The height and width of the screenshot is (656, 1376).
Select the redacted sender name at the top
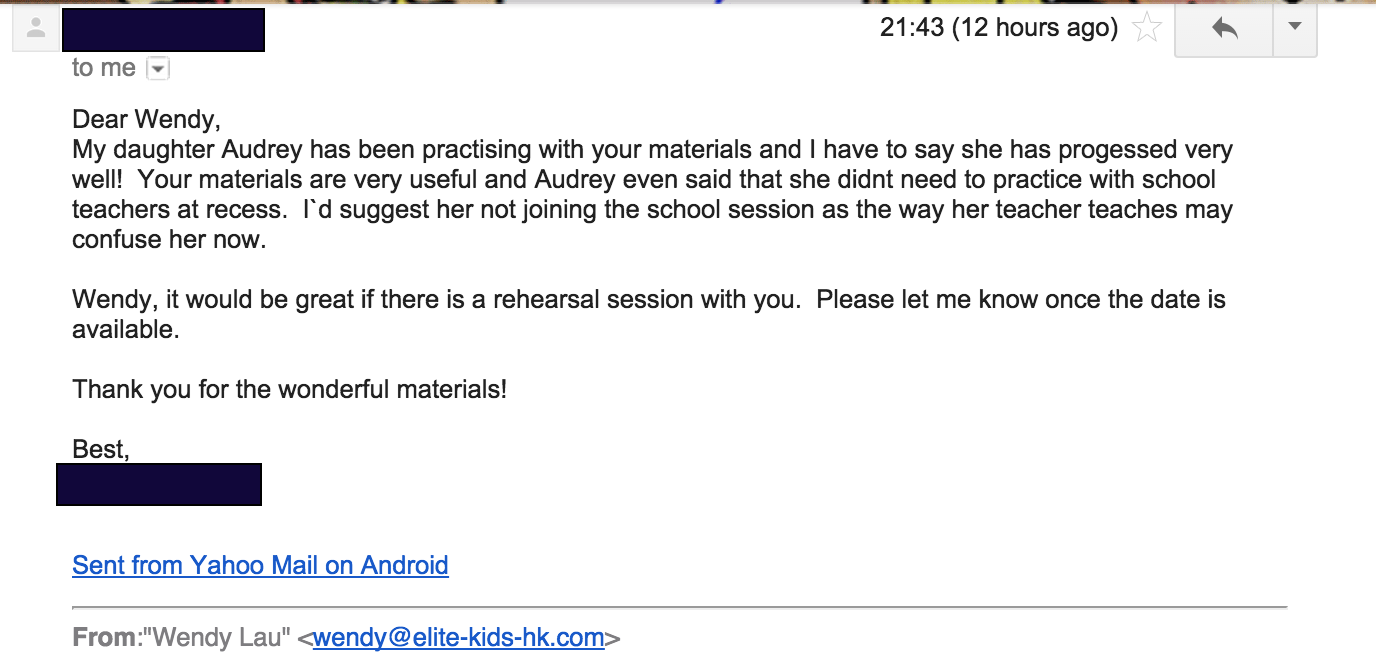[x=163, y=30]
